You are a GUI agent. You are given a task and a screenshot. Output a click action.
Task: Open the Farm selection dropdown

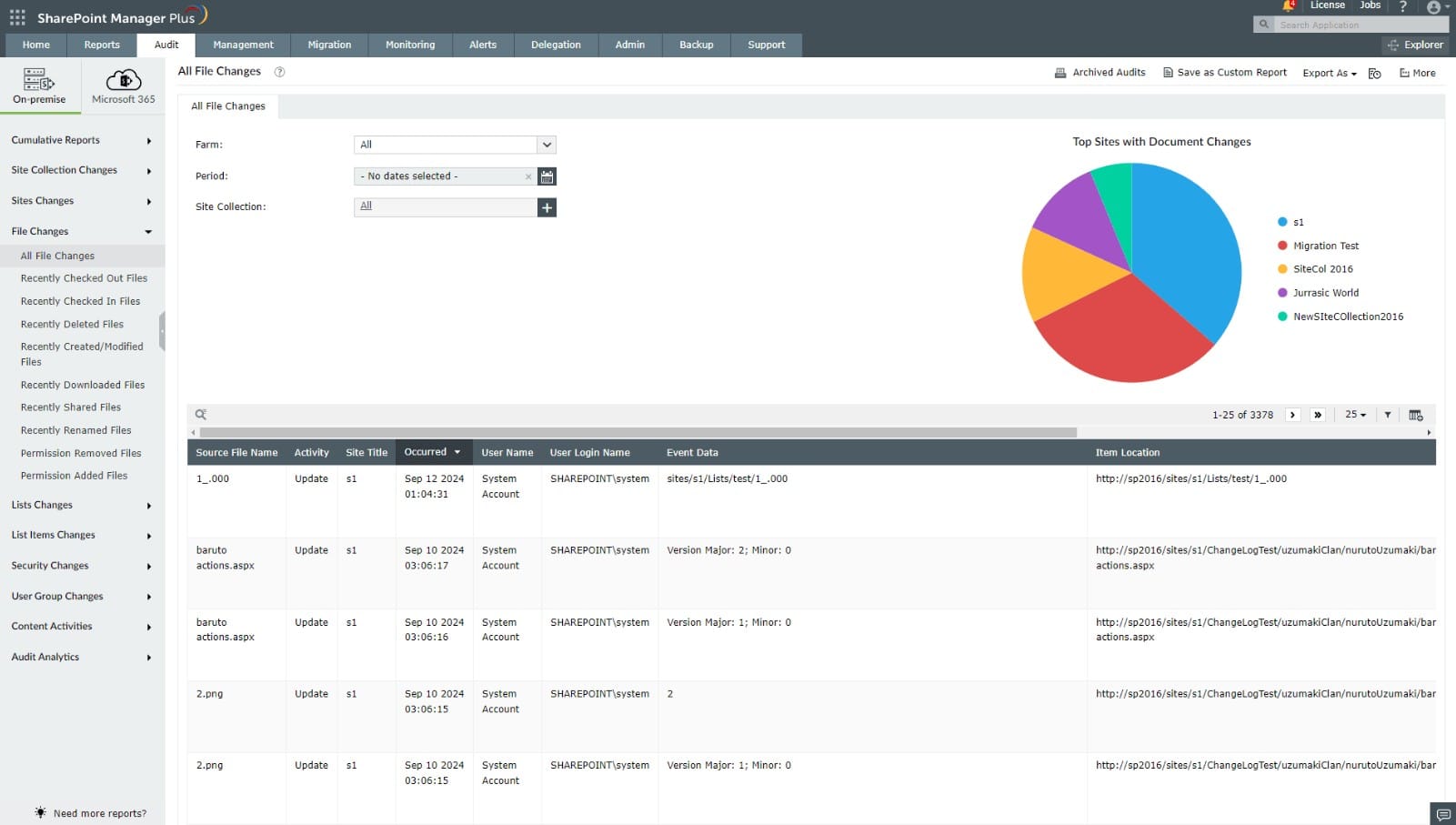pyautogui.click(x=546, y=145)
